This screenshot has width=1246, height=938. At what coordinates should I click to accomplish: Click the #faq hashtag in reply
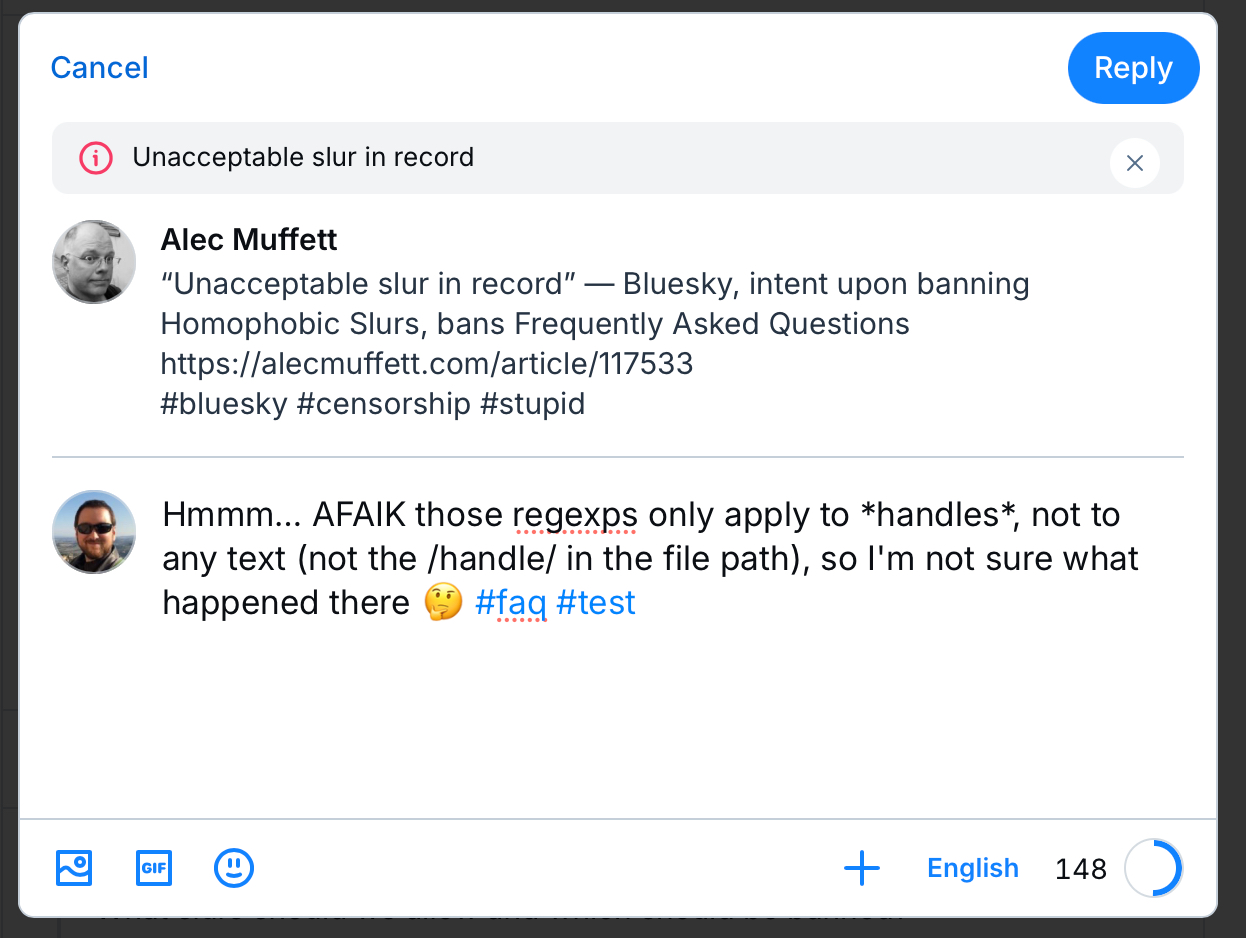510,603
